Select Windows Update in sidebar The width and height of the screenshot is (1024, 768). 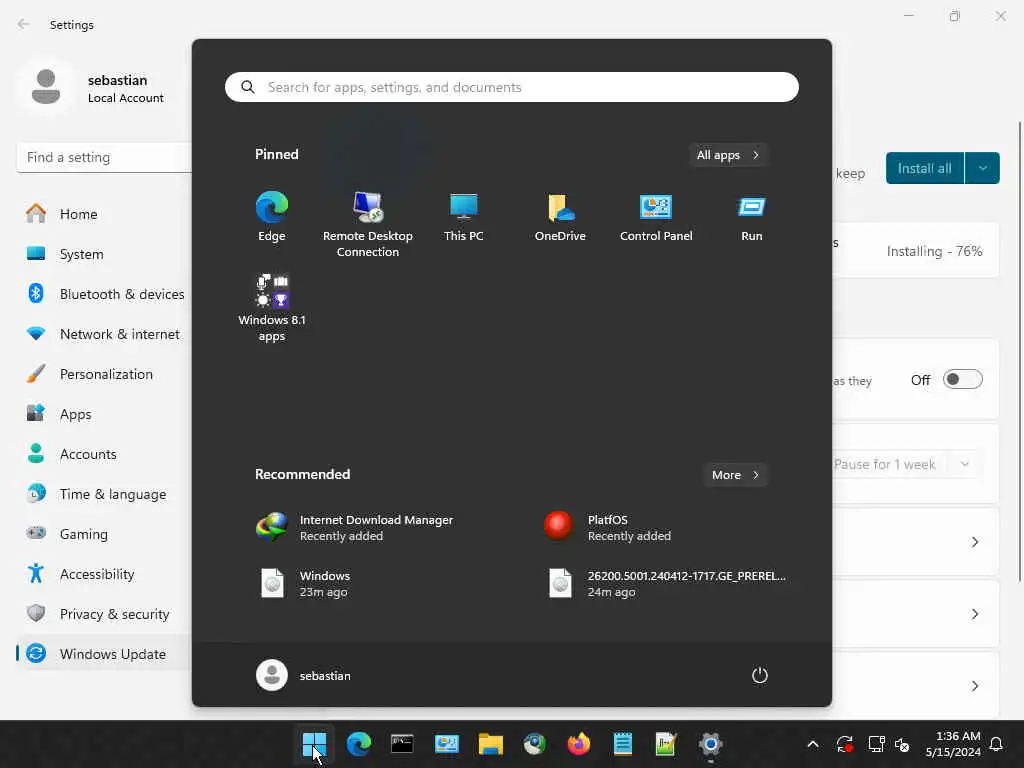(x=104, y=654)
